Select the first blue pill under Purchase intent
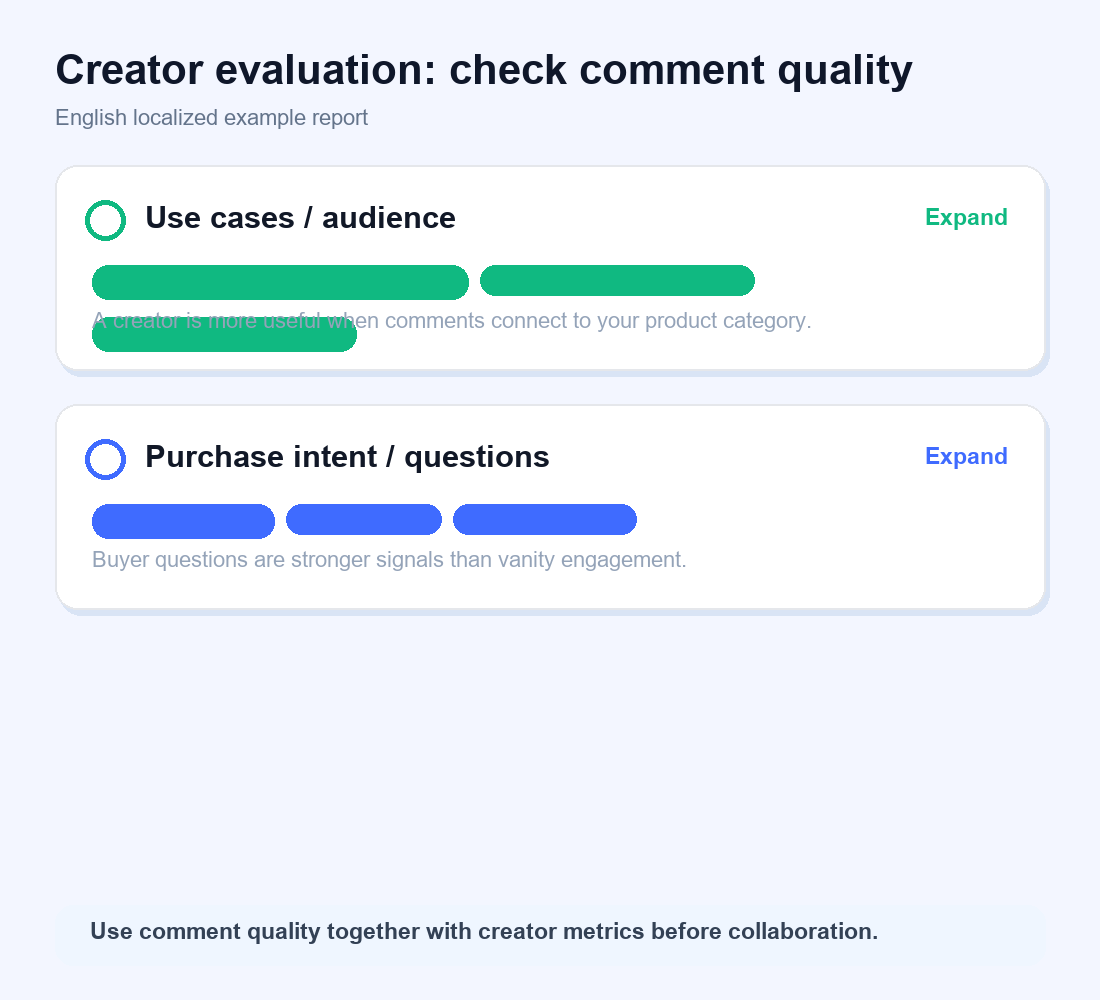1100x1000 pixels. click(183, 521)
